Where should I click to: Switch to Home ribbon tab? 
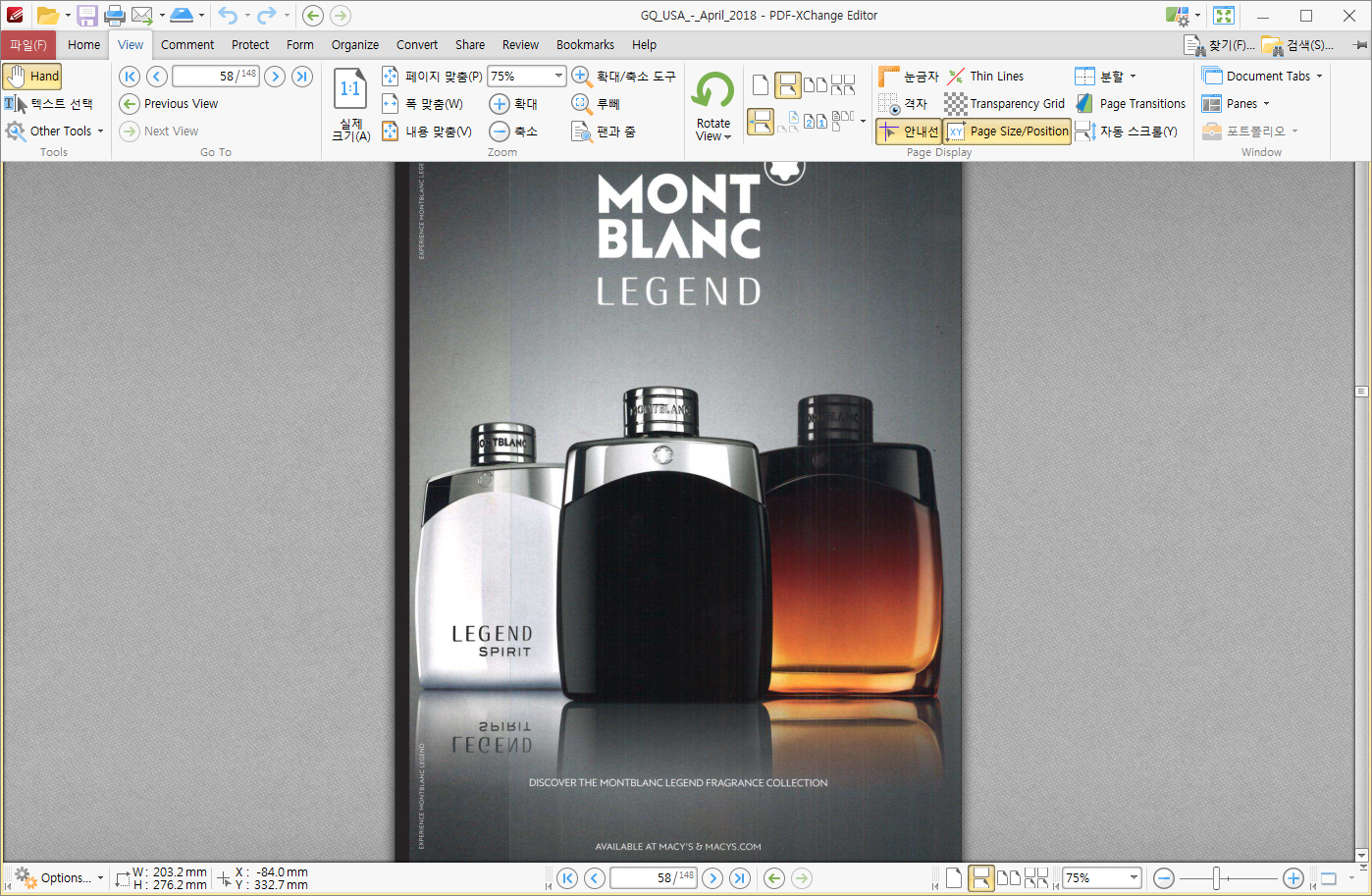point(83,44)
